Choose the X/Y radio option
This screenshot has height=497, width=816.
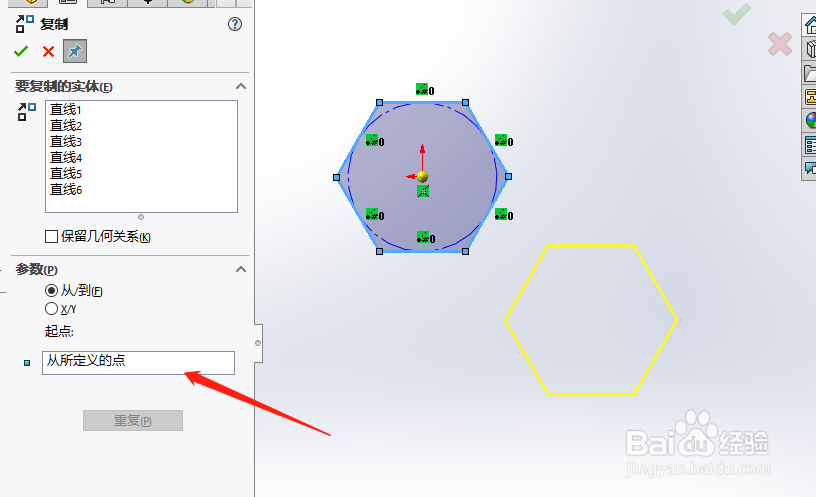pyautogui.click(x=51, y=309)
